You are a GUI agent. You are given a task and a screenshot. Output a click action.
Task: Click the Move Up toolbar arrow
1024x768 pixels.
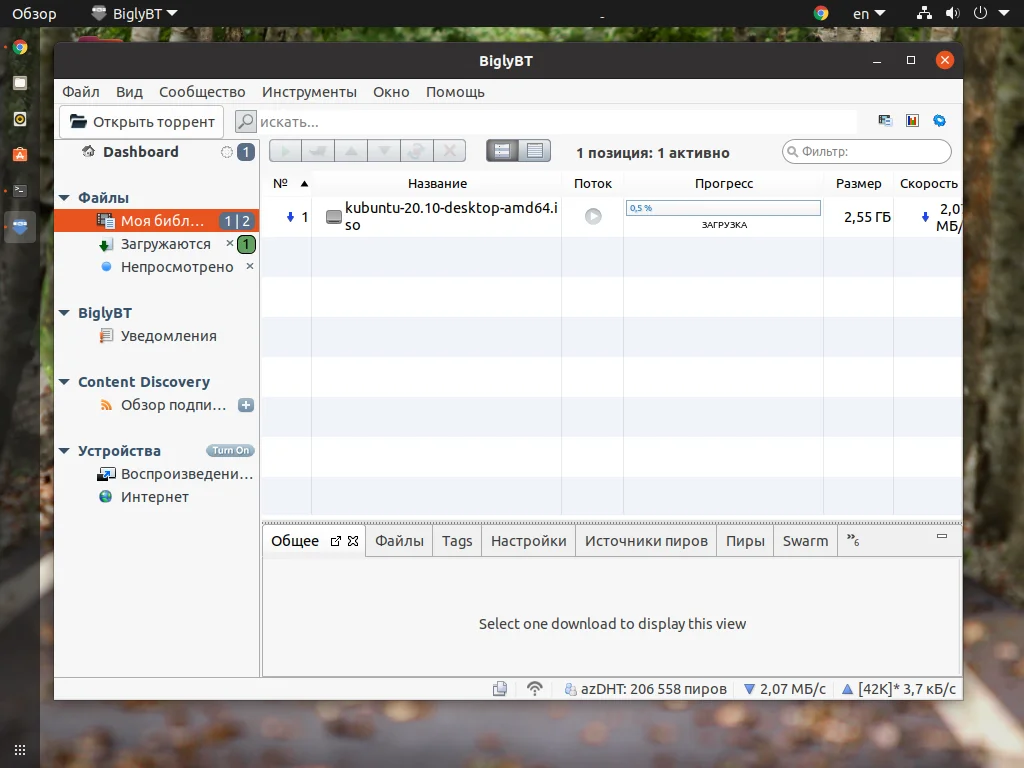(351, 151)
